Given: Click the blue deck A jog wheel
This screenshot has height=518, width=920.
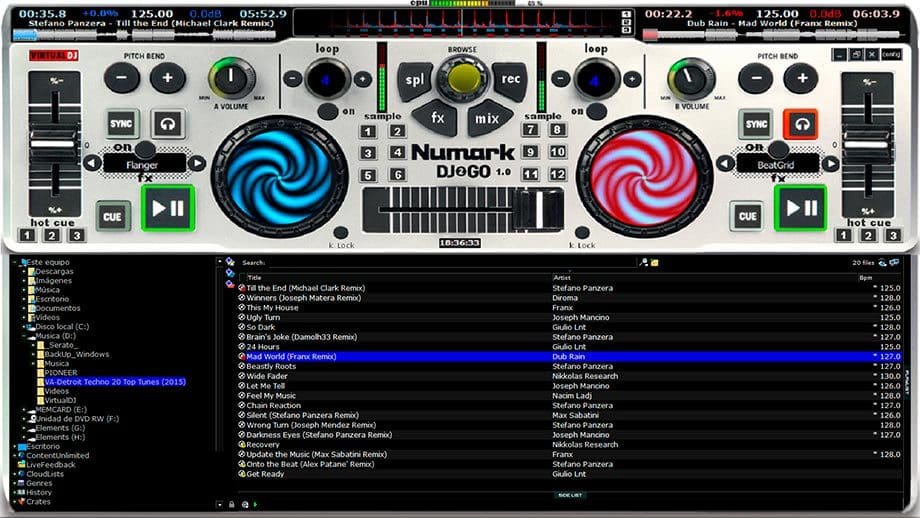Looking at the screenshot, I should pyautogui.click(x=280, y=177).
